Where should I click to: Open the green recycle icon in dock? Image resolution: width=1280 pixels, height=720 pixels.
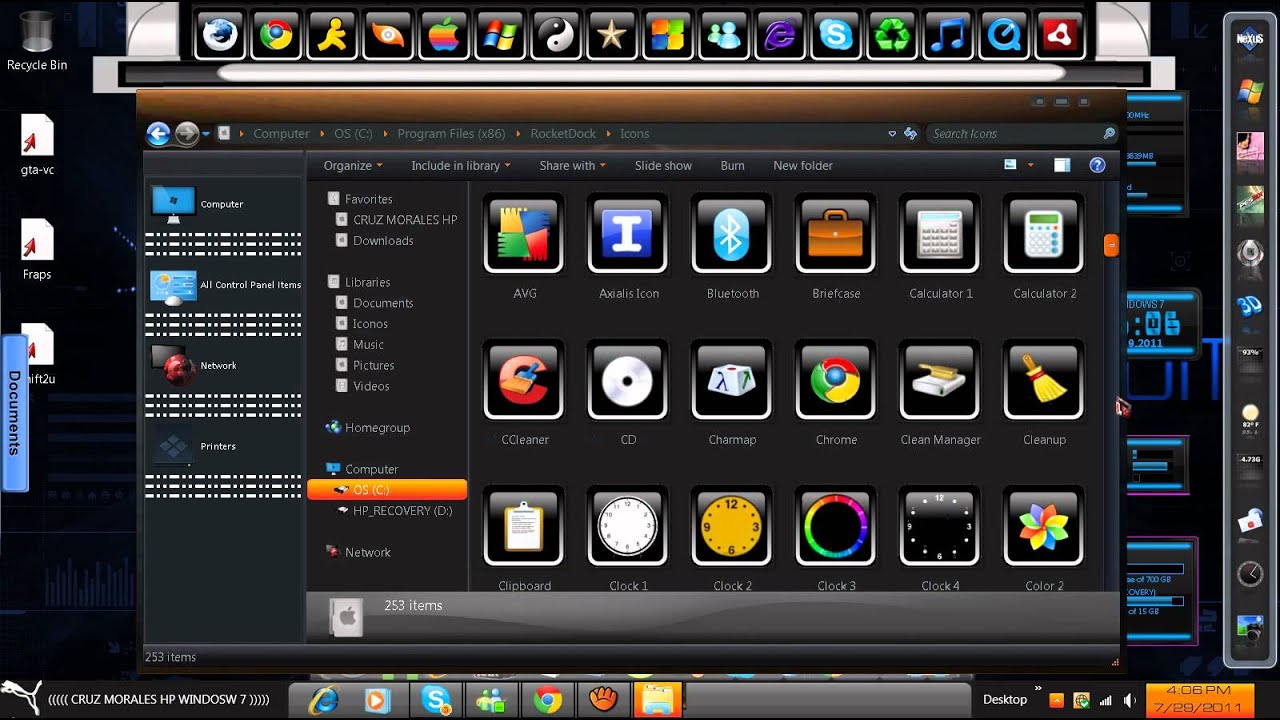[891, 36]
